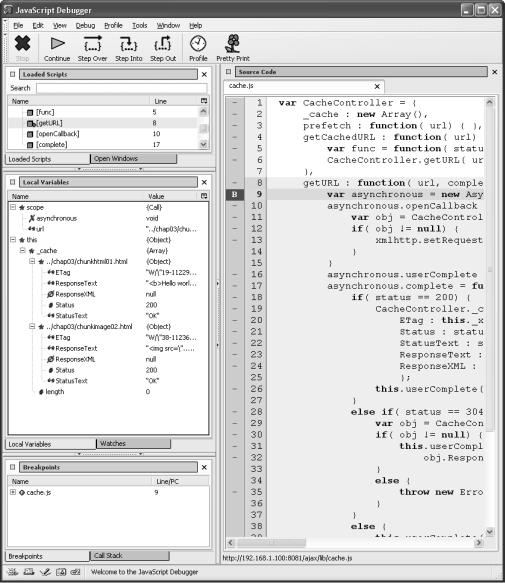Click the grippy below Local Variables panel

[110, 454]
